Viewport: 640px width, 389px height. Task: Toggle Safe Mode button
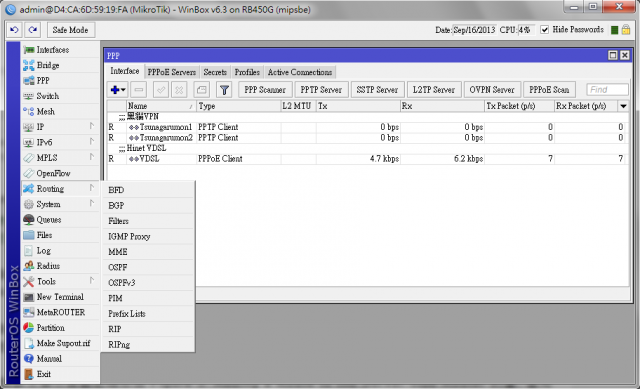[71, 30]
